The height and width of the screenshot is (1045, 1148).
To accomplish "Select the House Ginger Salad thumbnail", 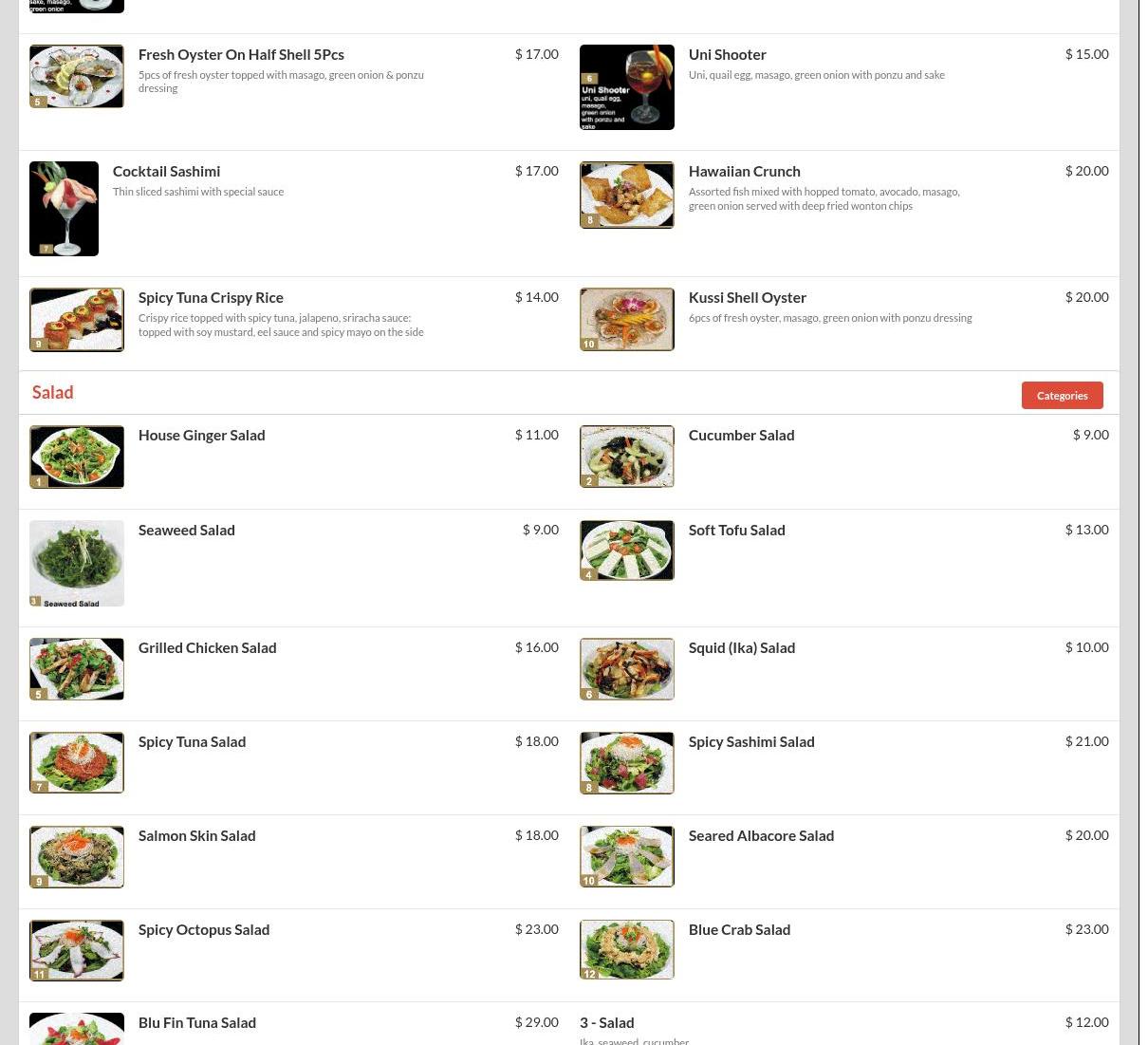I will tap(77, 457).
